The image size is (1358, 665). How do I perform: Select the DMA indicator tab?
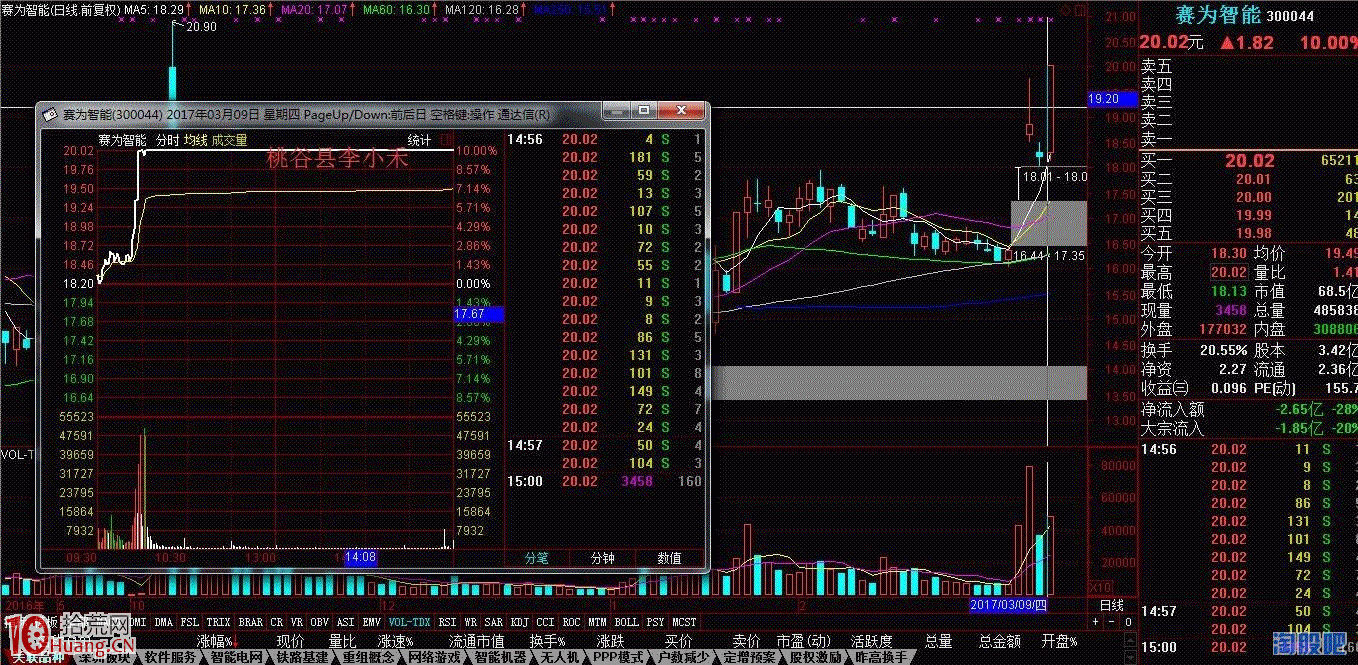[x=164, y=622]
